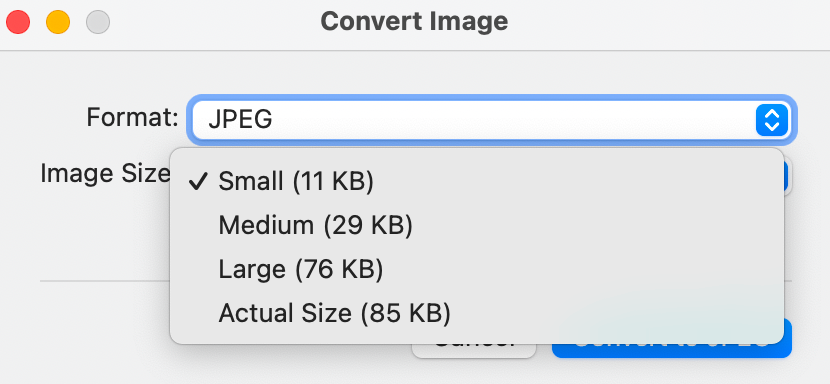Choose Medium (29 KB) image size
This screenshot has height=384, width=830.
476,226
